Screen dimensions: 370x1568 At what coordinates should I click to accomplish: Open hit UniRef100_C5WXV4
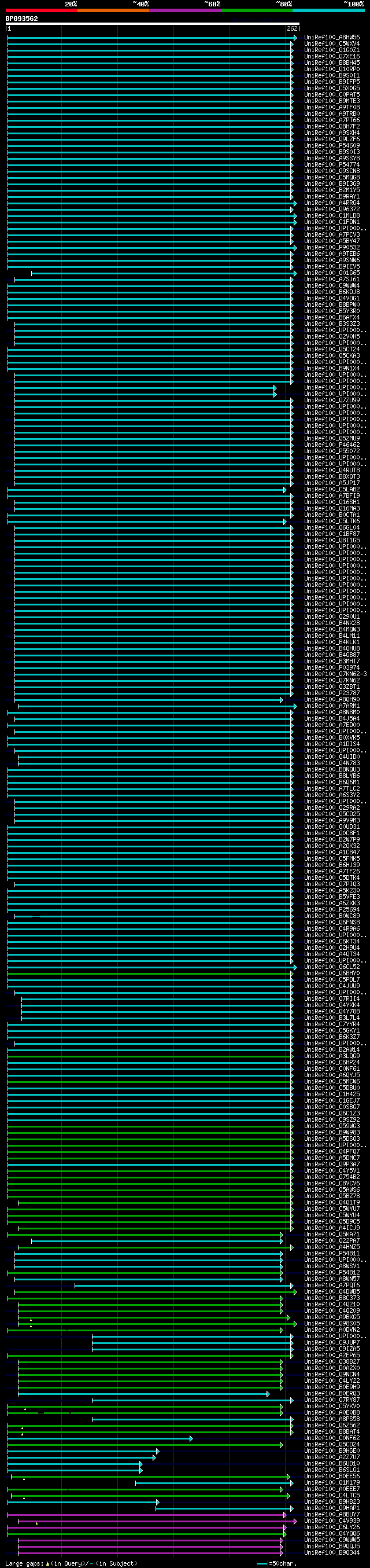coord(332,44)
